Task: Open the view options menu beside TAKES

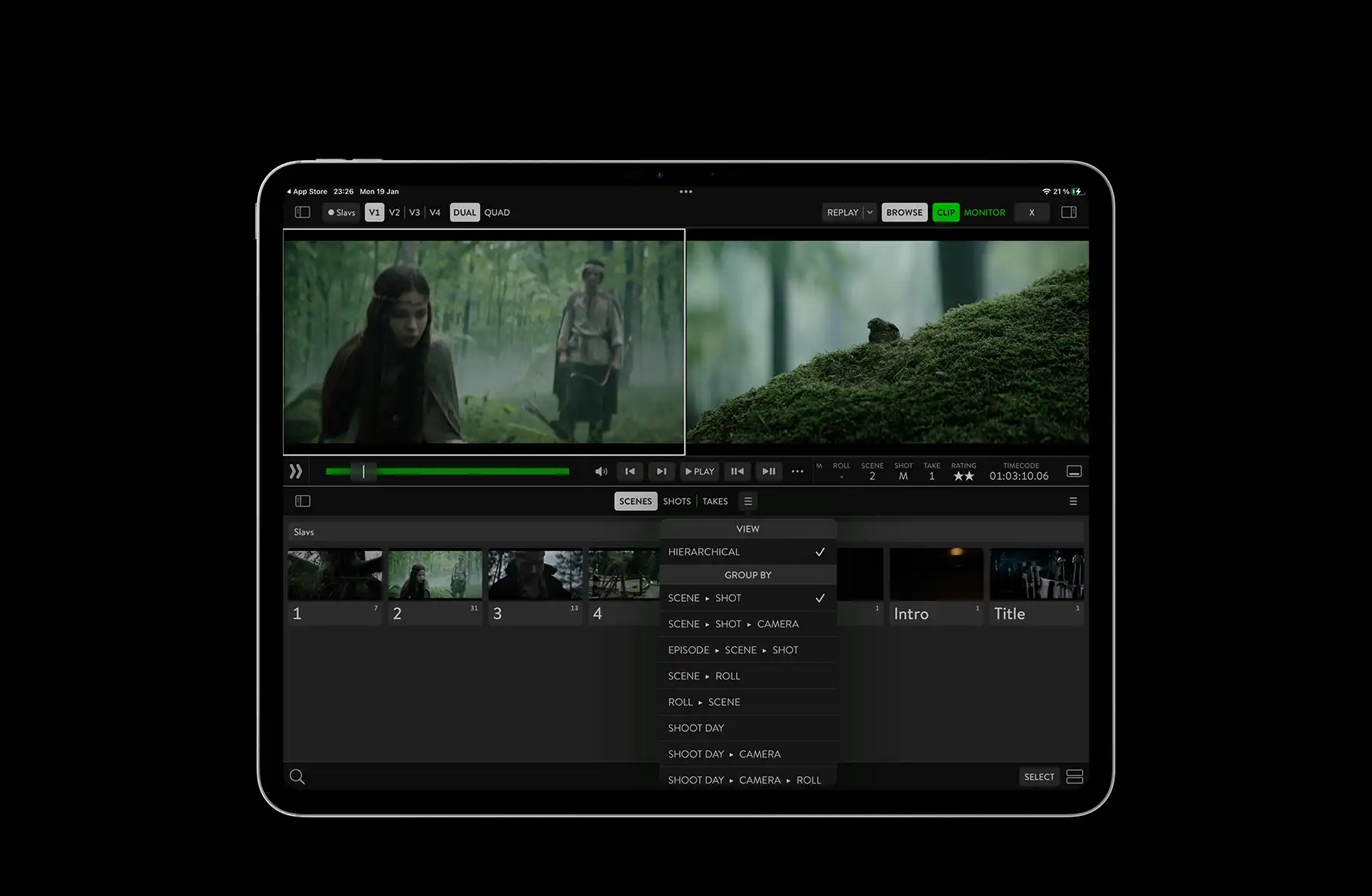Action: click(748, 502)
